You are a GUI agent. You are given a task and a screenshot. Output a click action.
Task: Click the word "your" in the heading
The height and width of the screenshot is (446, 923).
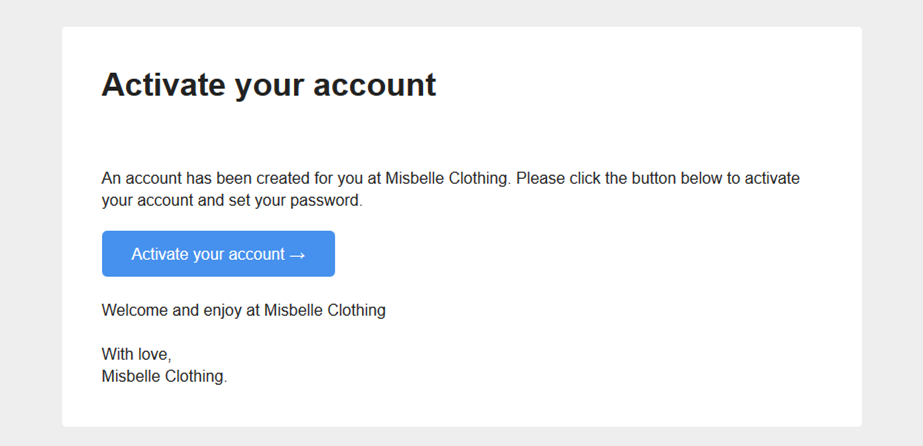point(269,85)
